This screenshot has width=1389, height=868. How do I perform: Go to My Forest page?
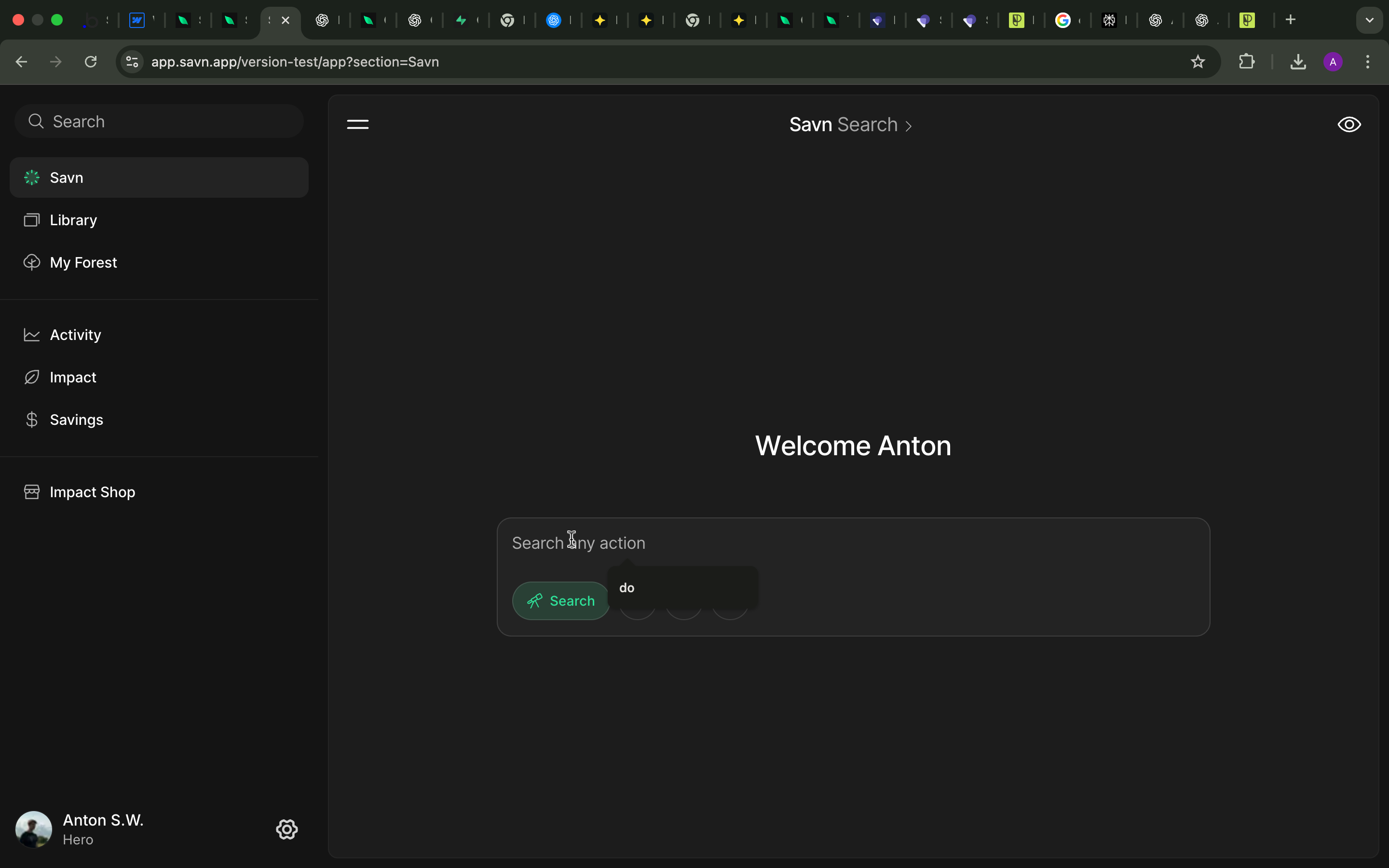click(x=159, y=262)
